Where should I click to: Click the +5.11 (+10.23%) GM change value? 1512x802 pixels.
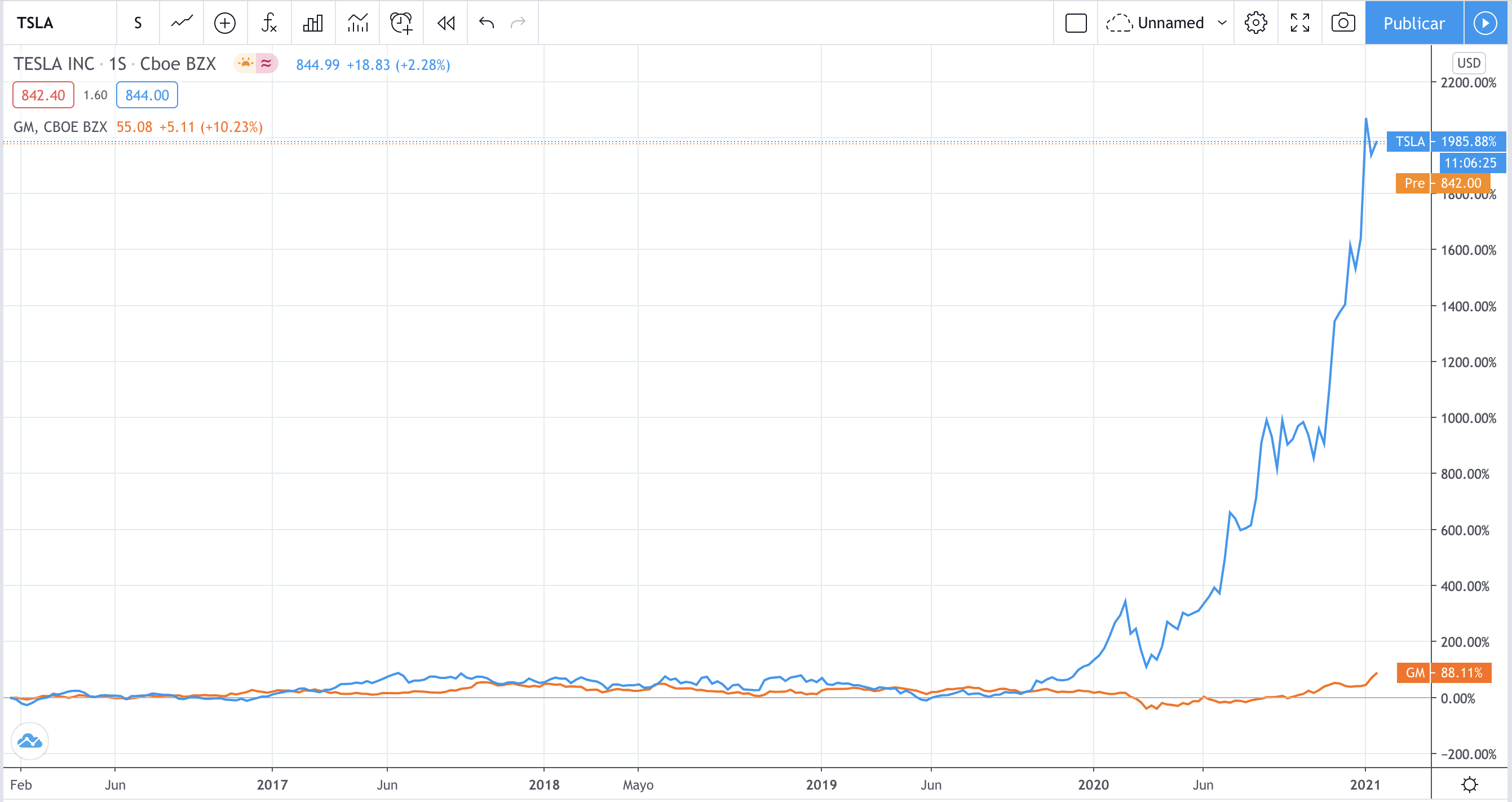[x=211, y=127]
